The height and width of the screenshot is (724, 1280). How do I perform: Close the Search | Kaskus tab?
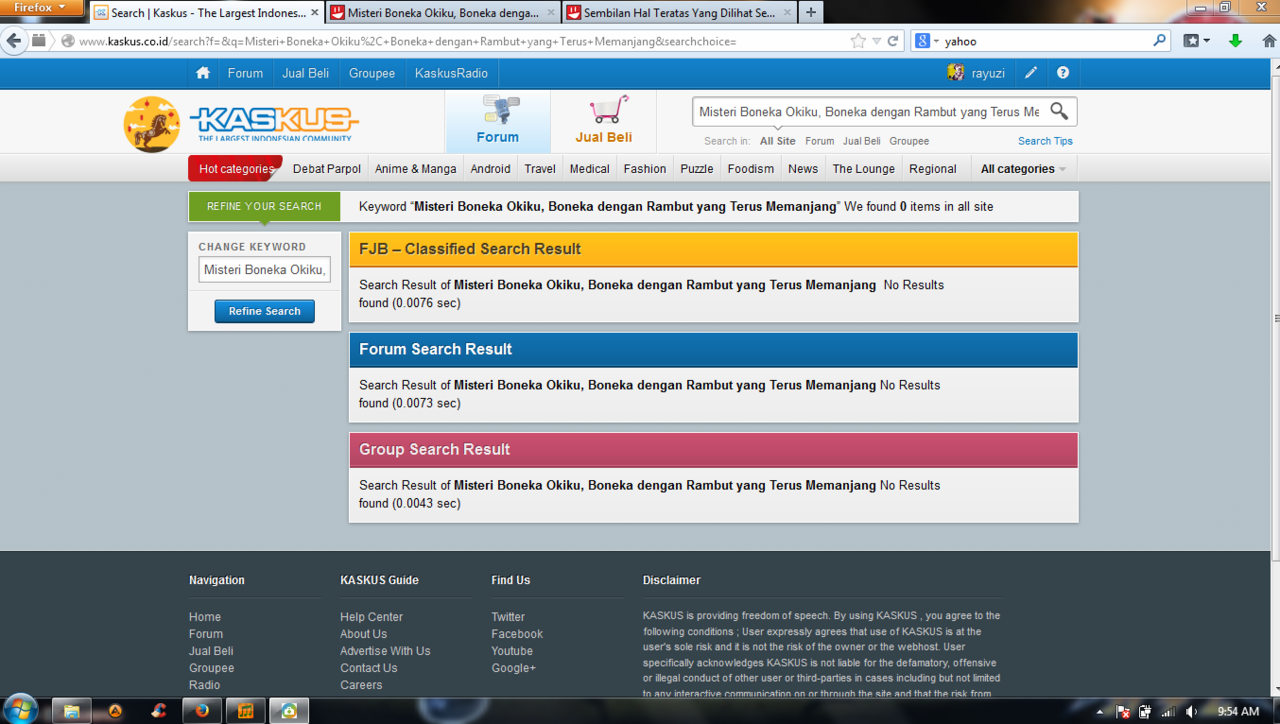(x=315, y=13)
